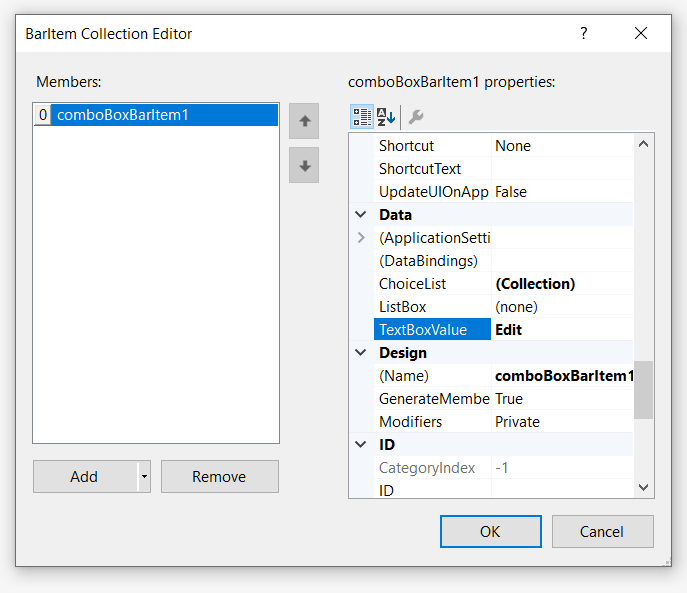The height and width of the screenshot is (593, 687).
Task: Confirm with the OK button
Action: pos(490,532)
